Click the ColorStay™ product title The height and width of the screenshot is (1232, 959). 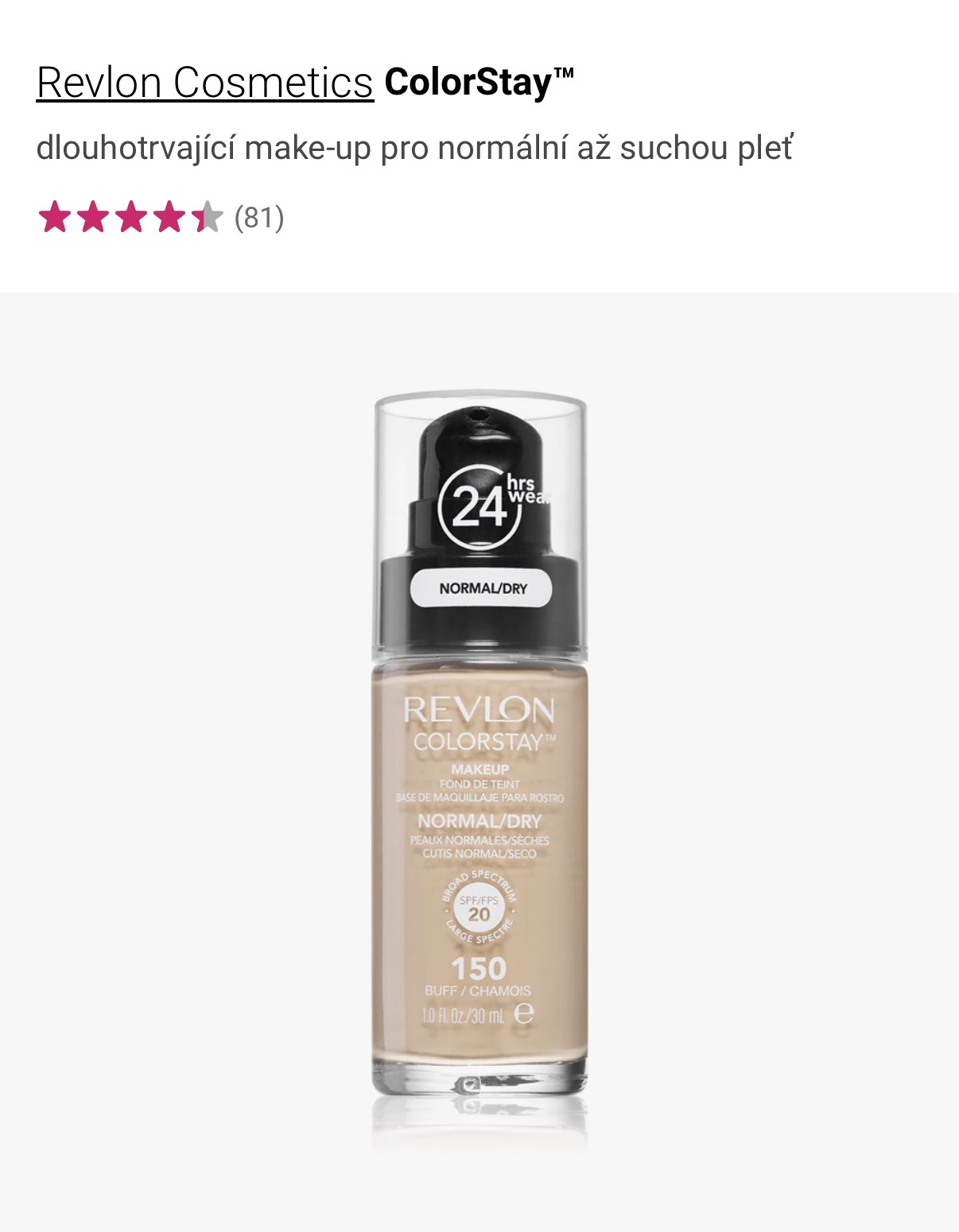pyautogui.click(x=479, y=83)
